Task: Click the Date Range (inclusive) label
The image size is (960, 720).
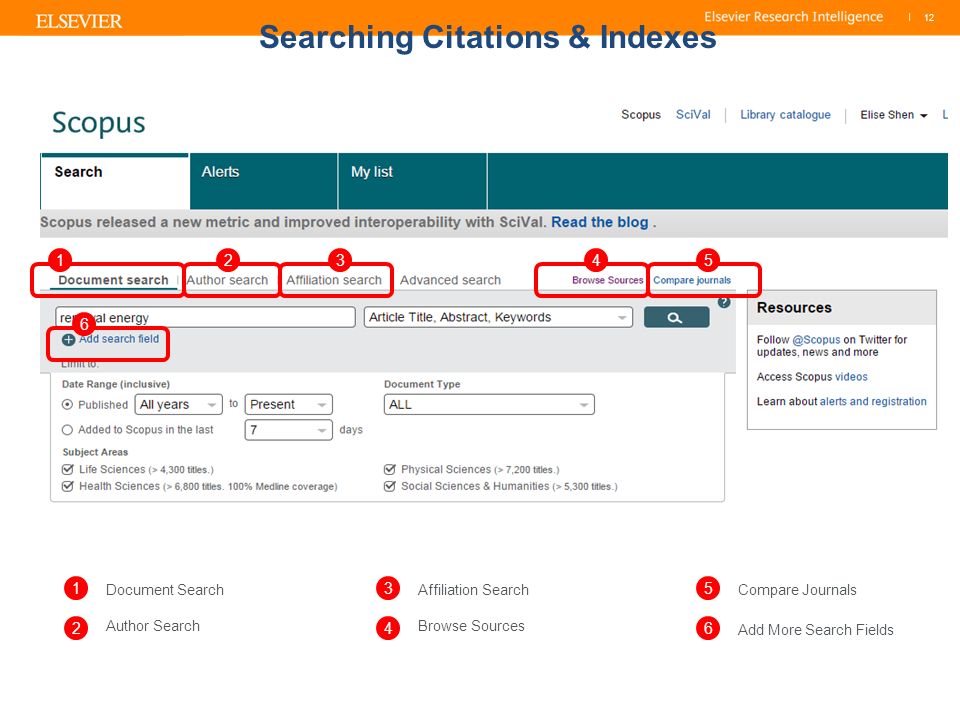Action: [x=116, y=384]
